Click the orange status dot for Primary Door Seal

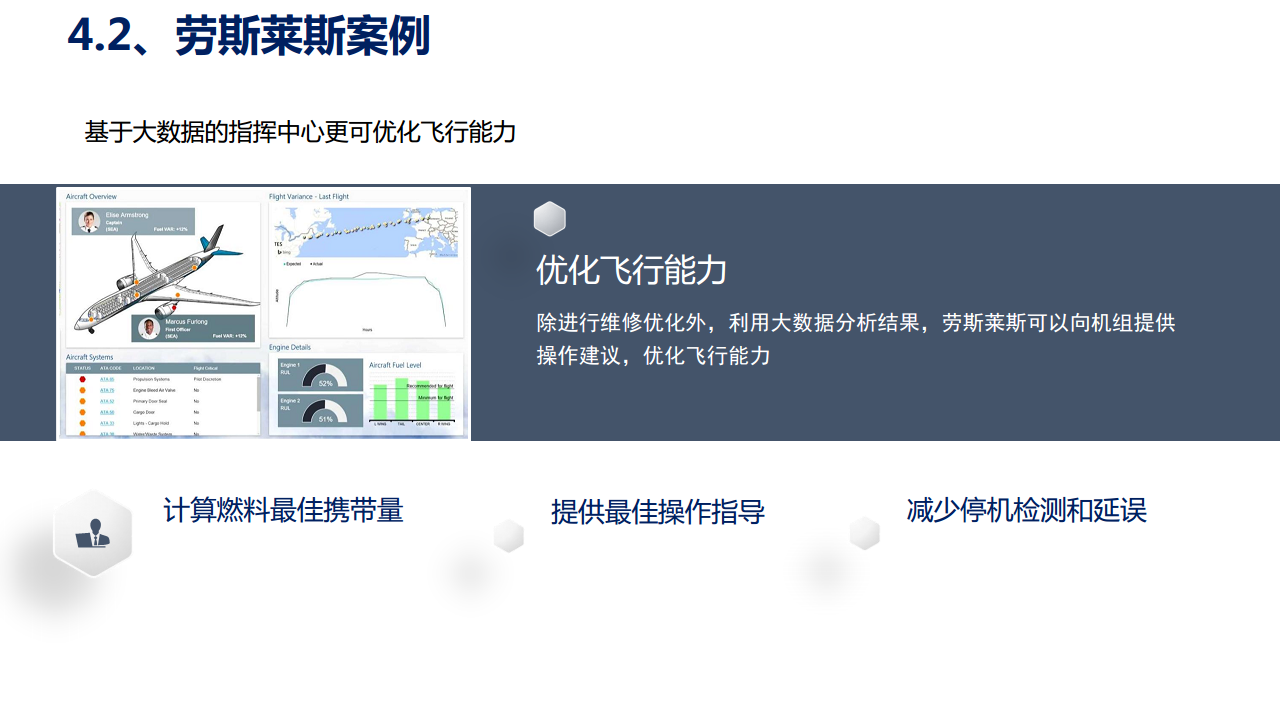[x=82, y=401]
